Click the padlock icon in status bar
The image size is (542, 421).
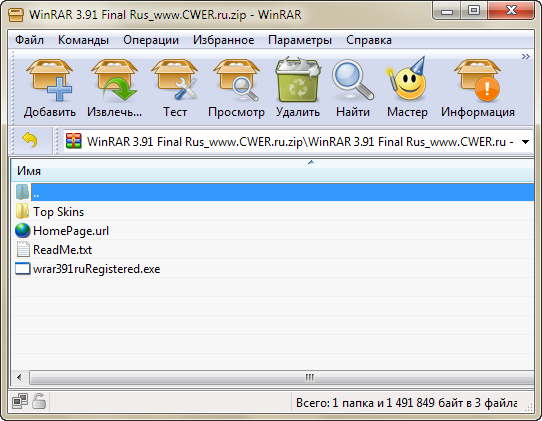(39, 401)
